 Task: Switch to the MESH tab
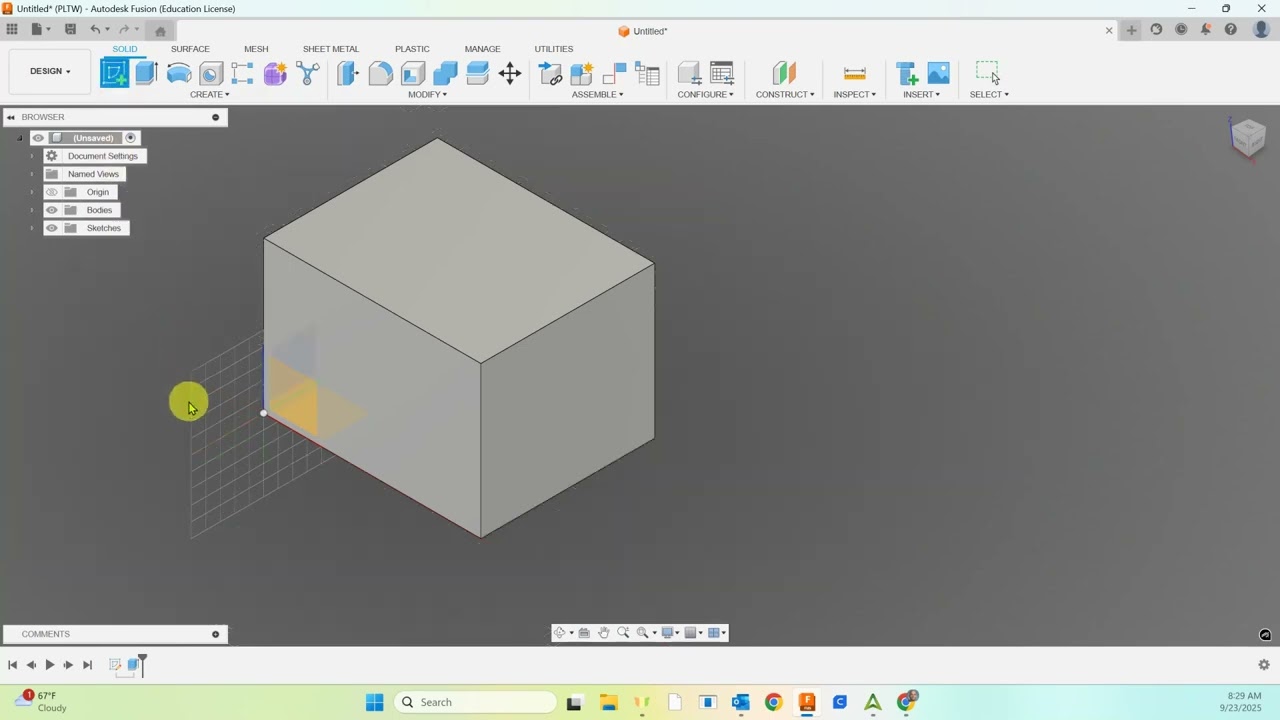tap(256, 49)
